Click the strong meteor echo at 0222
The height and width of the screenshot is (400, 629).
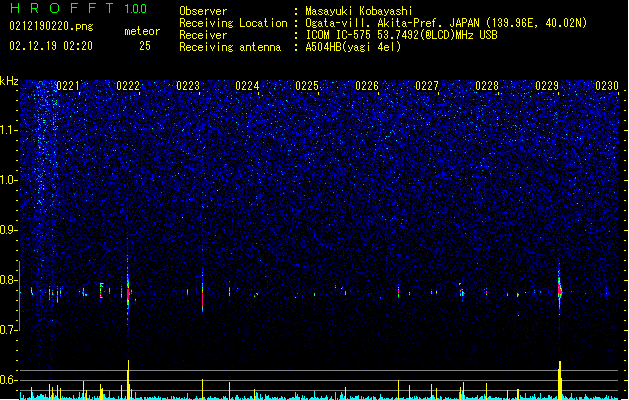pos(128,290)
